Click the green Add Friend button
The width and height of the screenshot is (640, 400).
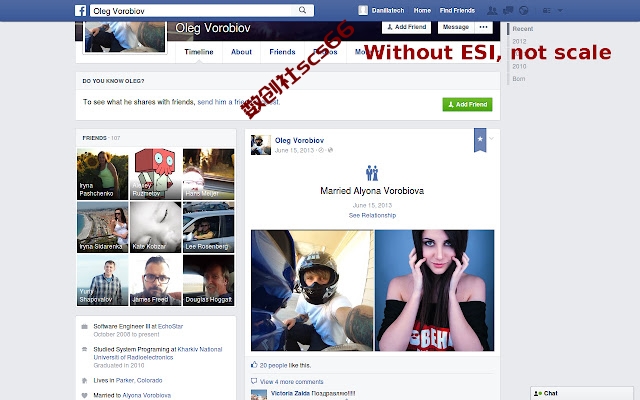[x=467, y=104]
